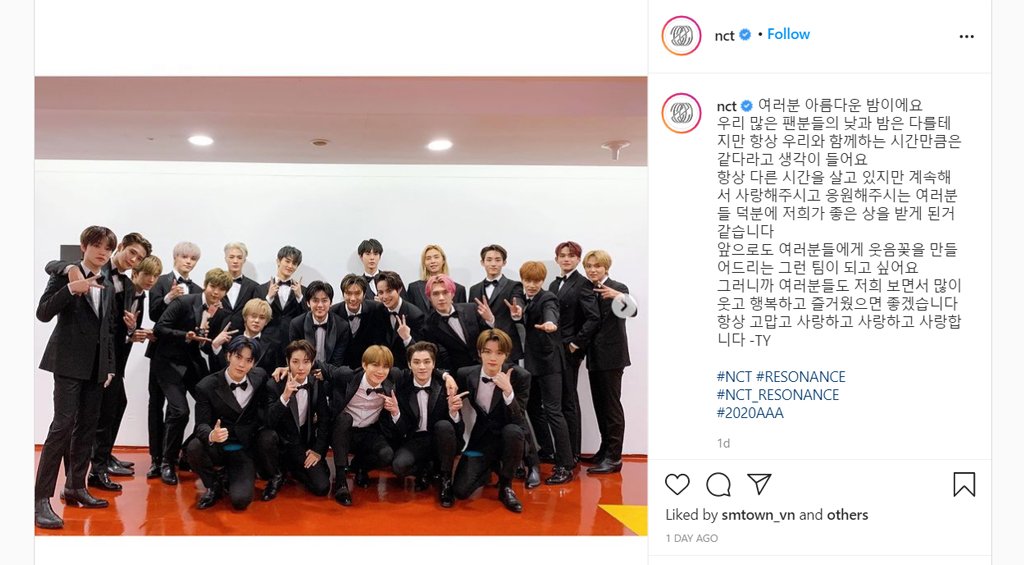Open the #2020AAA hashtag
Screen dimensions: 1024x565
tap(750, 413)
